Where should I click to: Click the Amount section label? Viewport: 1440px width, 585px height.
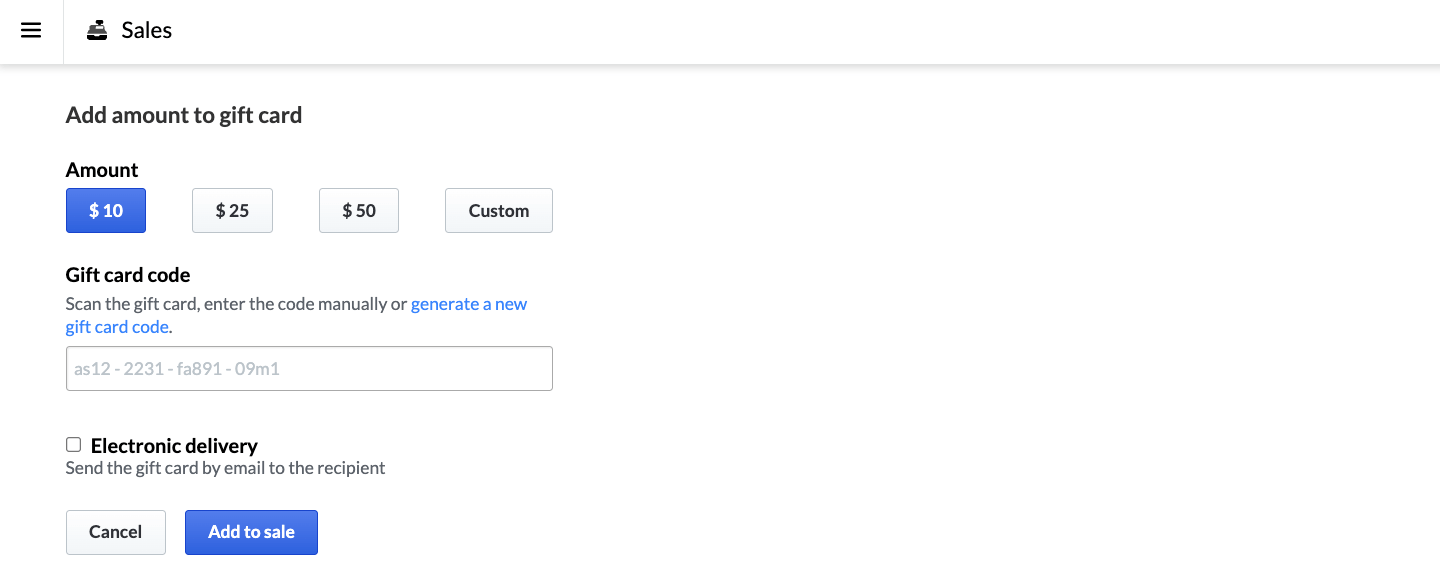[x=102, y=170]
